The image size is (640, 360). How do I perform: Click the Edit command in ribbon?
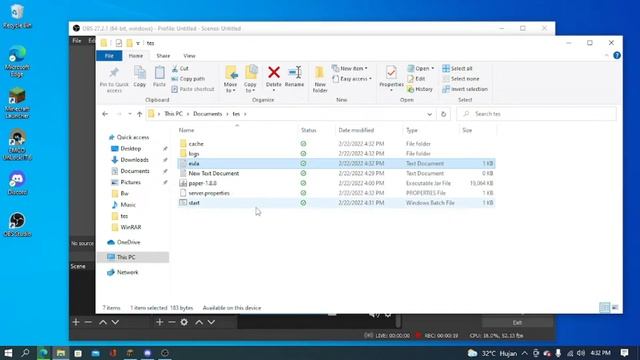pyautogui.click(x=416, y=79)
